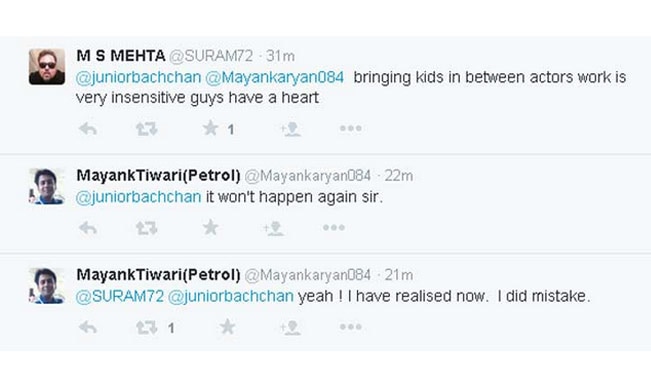651x386 pixels.
Task: Open @juniorbachchan mention in first tweet
Action: click(138, 77)
